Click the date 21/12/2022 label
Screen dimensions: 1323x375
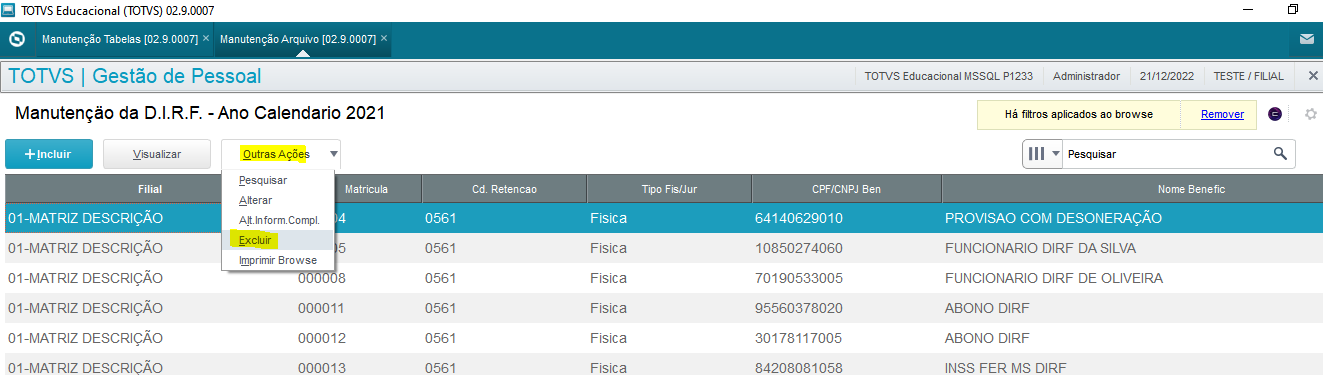[1166, 76]
